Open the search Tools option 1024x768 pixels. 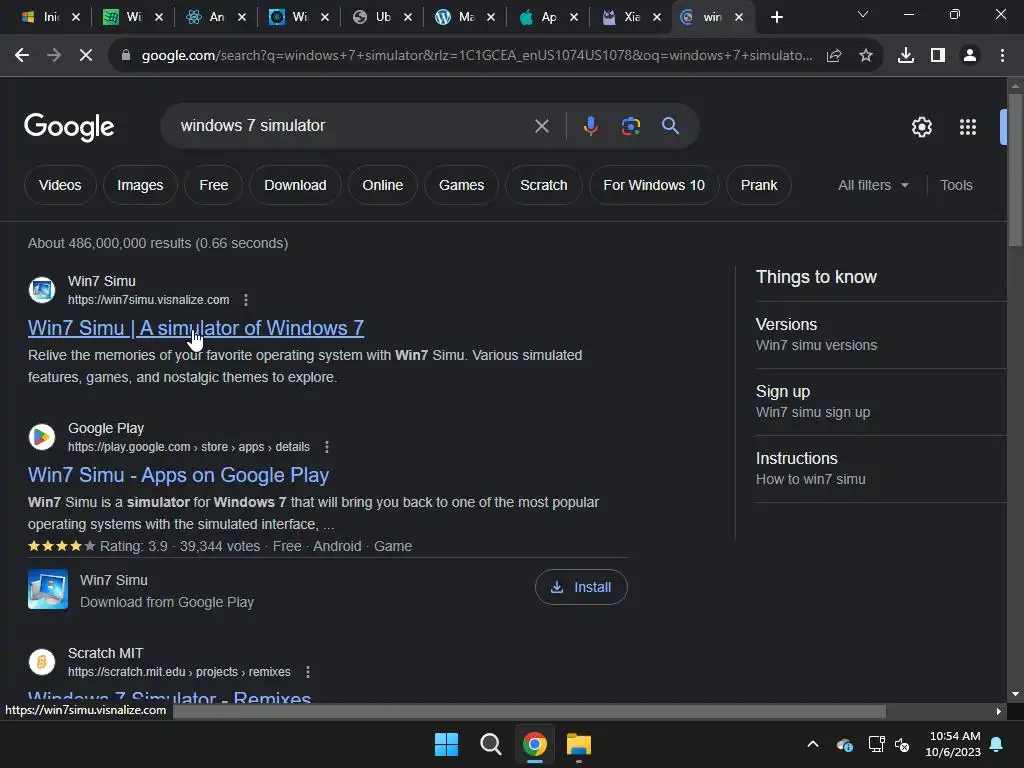tap(956, 185)
